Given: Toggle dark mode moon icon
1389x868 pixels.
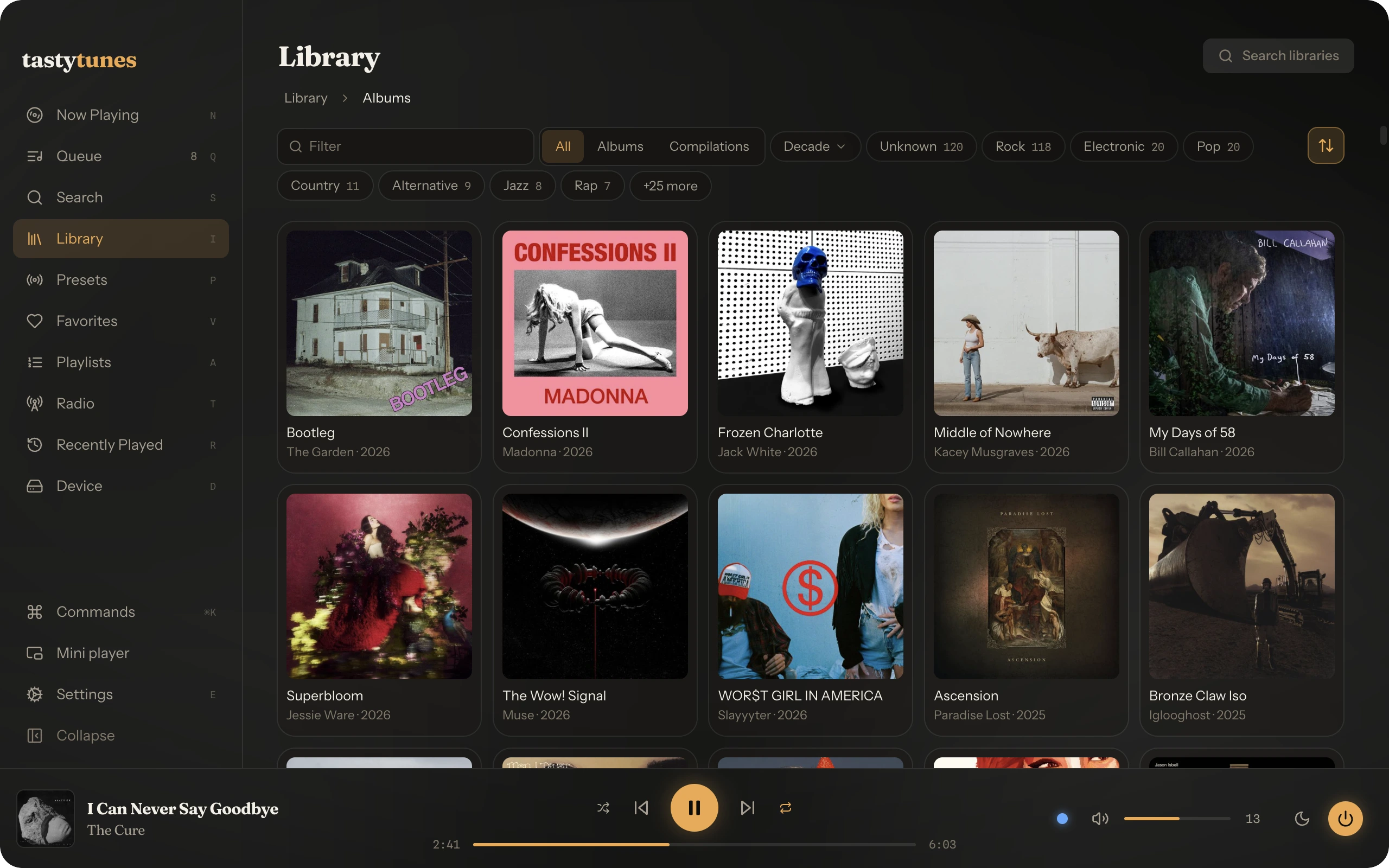Looking at the screenshot, I should (1302, 819).
